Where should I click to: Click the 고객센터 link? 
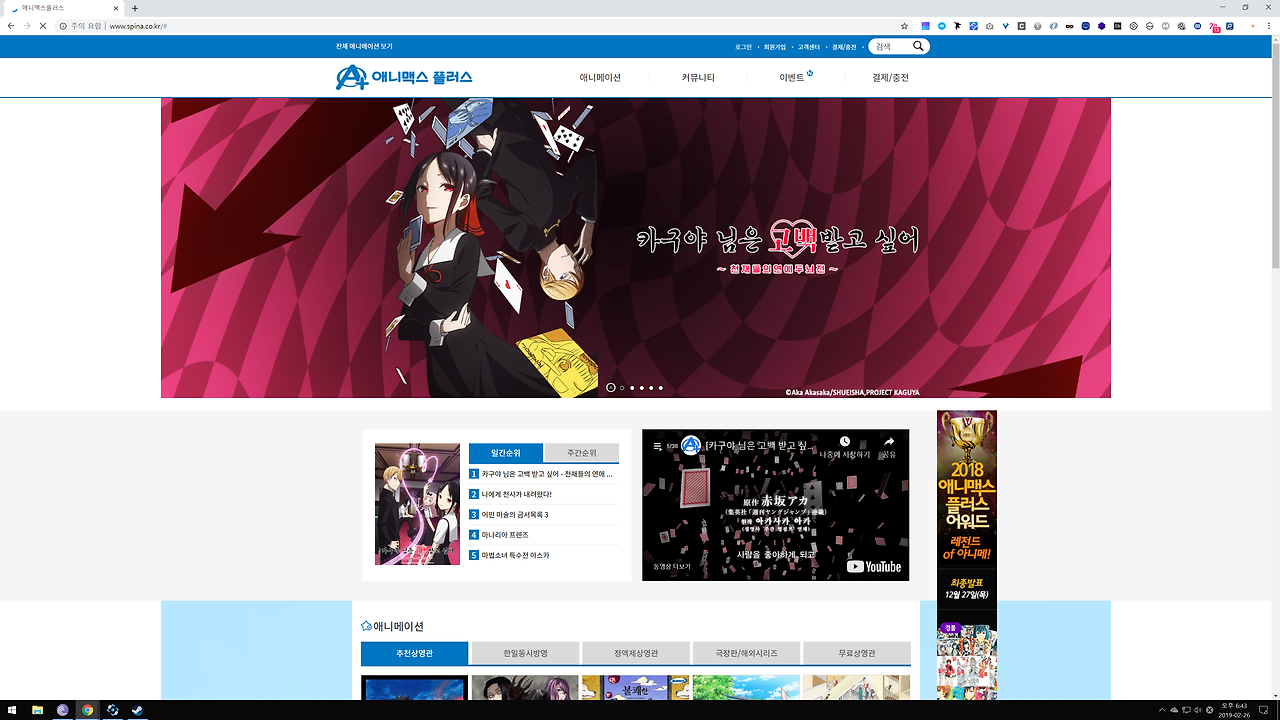(809, 47)
